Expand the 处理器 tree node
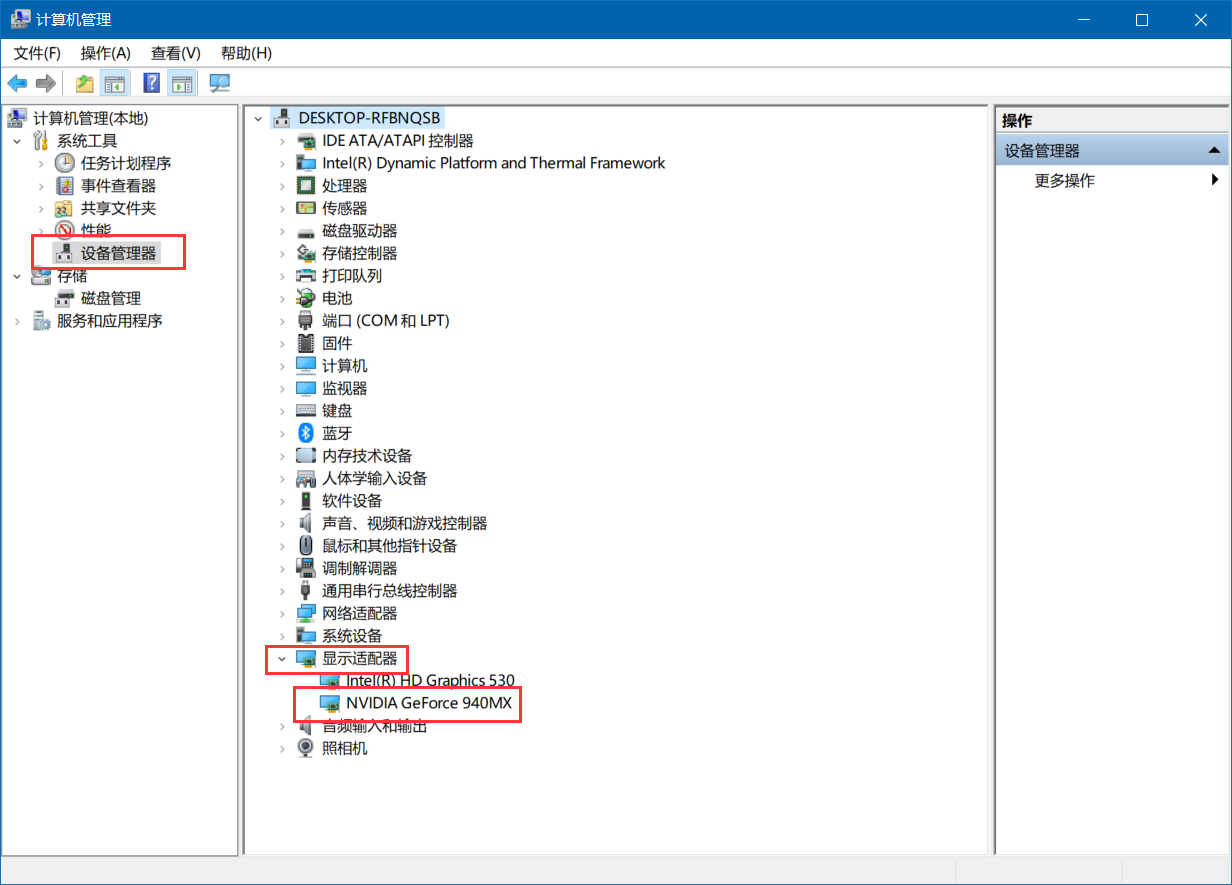1232x885 pixels. click(x=281, y=185)
